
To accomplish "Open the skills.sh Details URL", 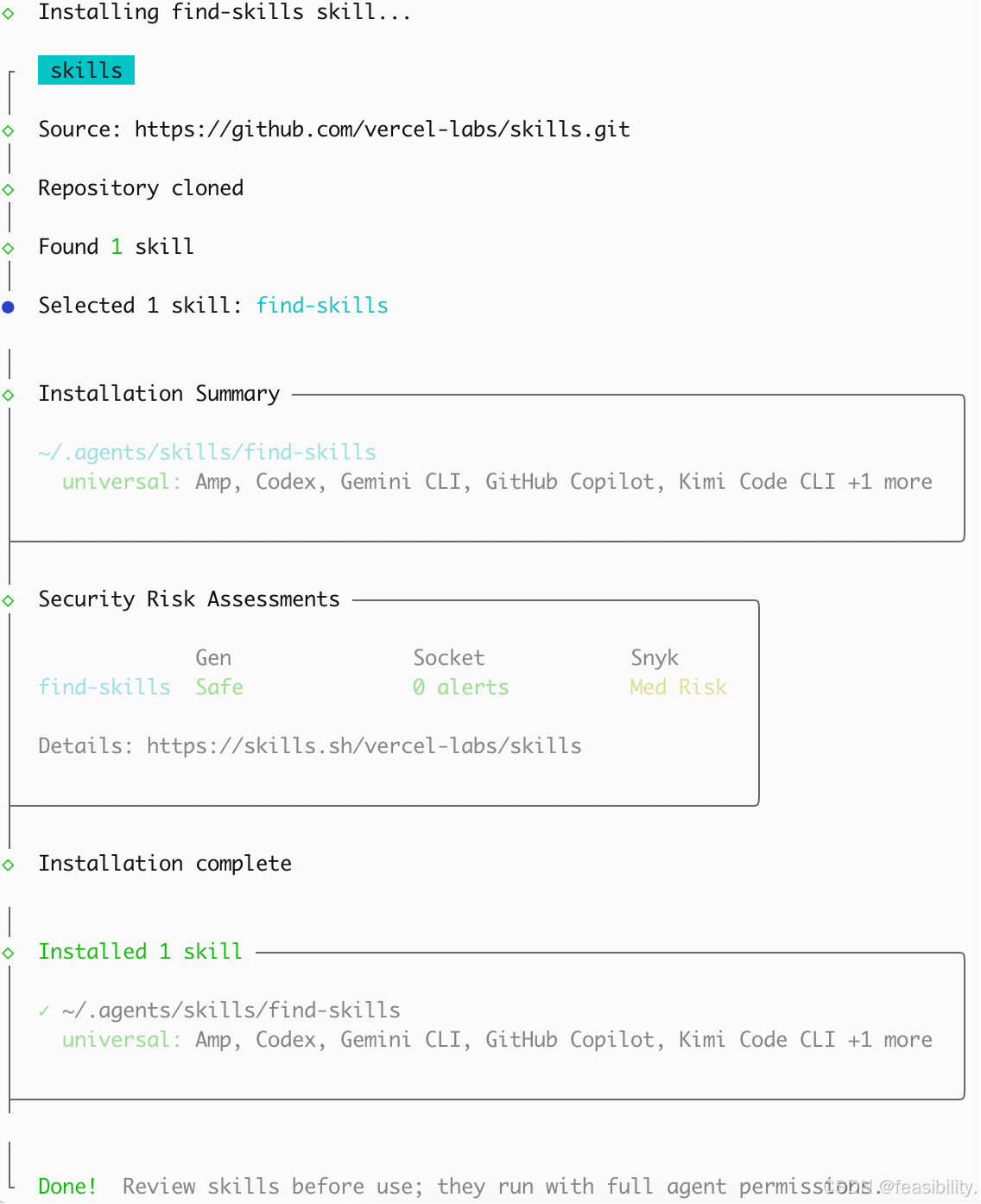I will [x=364, y=746].
